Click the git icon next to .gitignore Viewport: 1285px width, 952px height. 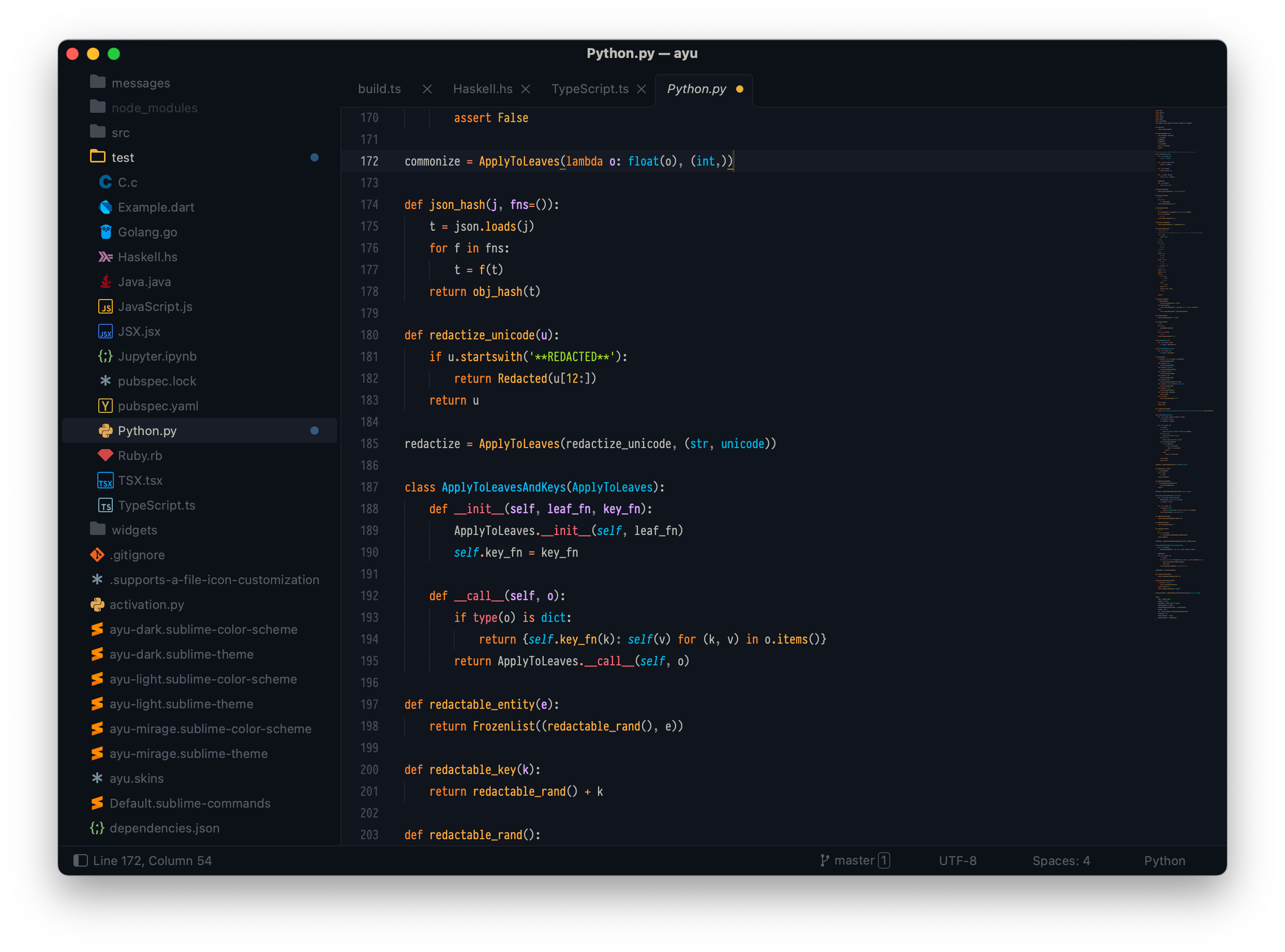97,555
